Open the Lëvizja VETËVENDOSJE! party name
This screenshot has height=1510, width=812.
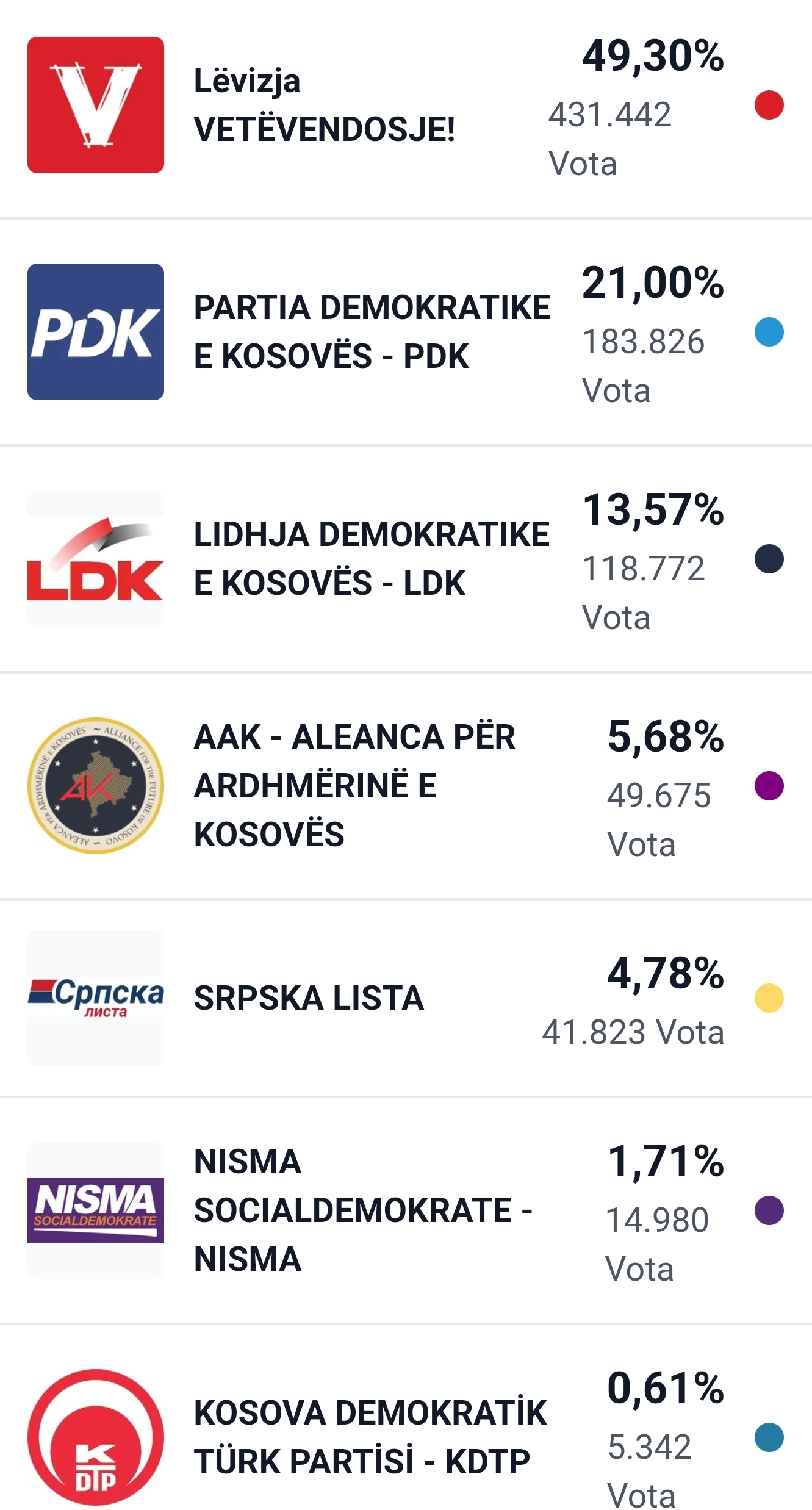324,105
